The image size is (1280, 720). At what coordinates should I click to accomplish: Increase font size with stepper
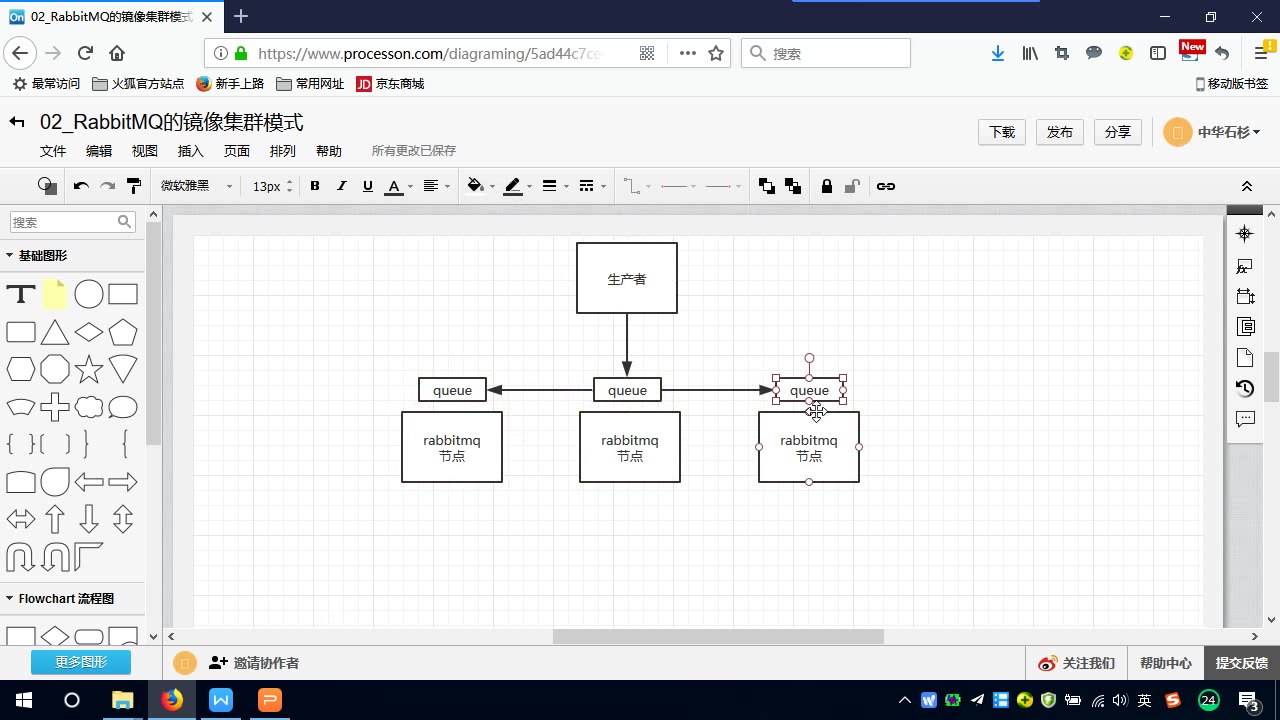pos(290,182)
